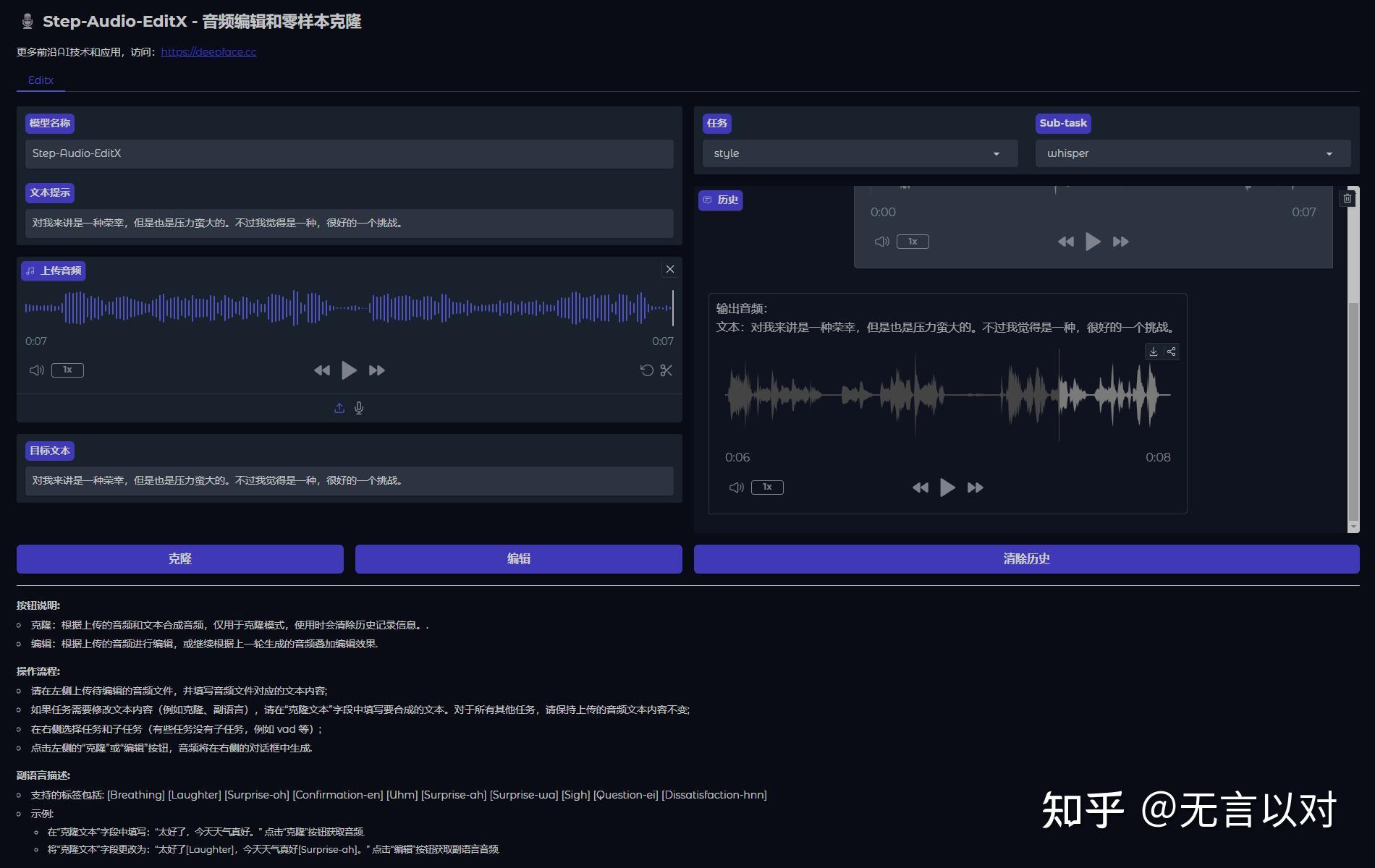Image resolution: width=1375 pixels, height=868 pixels.
Task: Download the generated output audio
Action: pos(1154,352)
